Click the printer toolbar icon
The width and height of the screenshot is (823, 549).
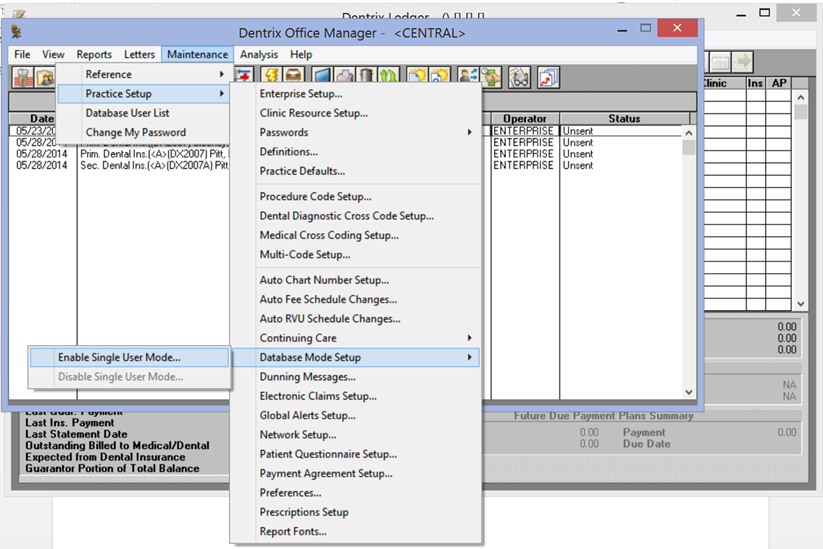pyautogui.click(x=344, y=77)
